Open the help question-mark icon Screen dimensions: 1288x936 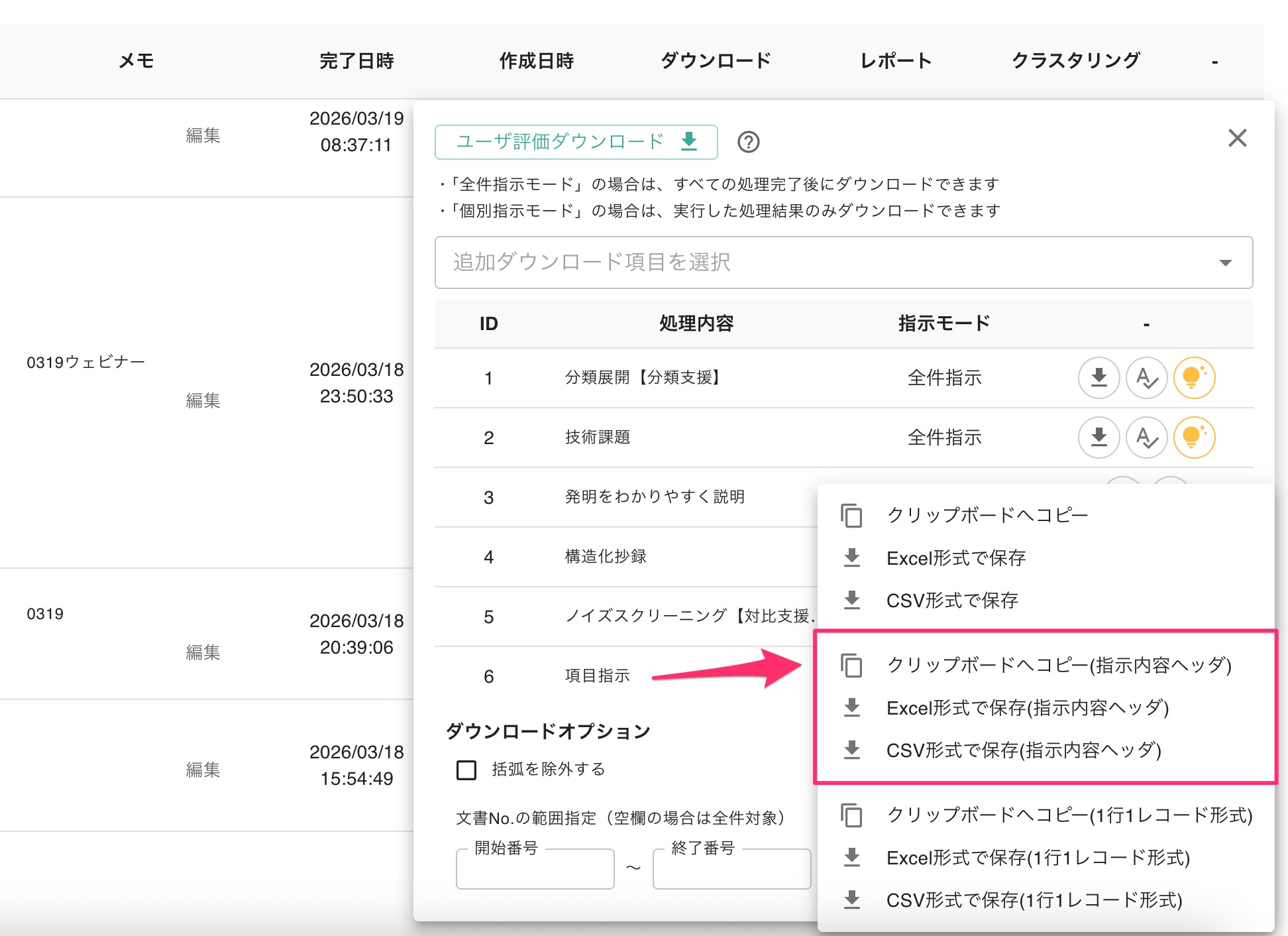point(748,142)
